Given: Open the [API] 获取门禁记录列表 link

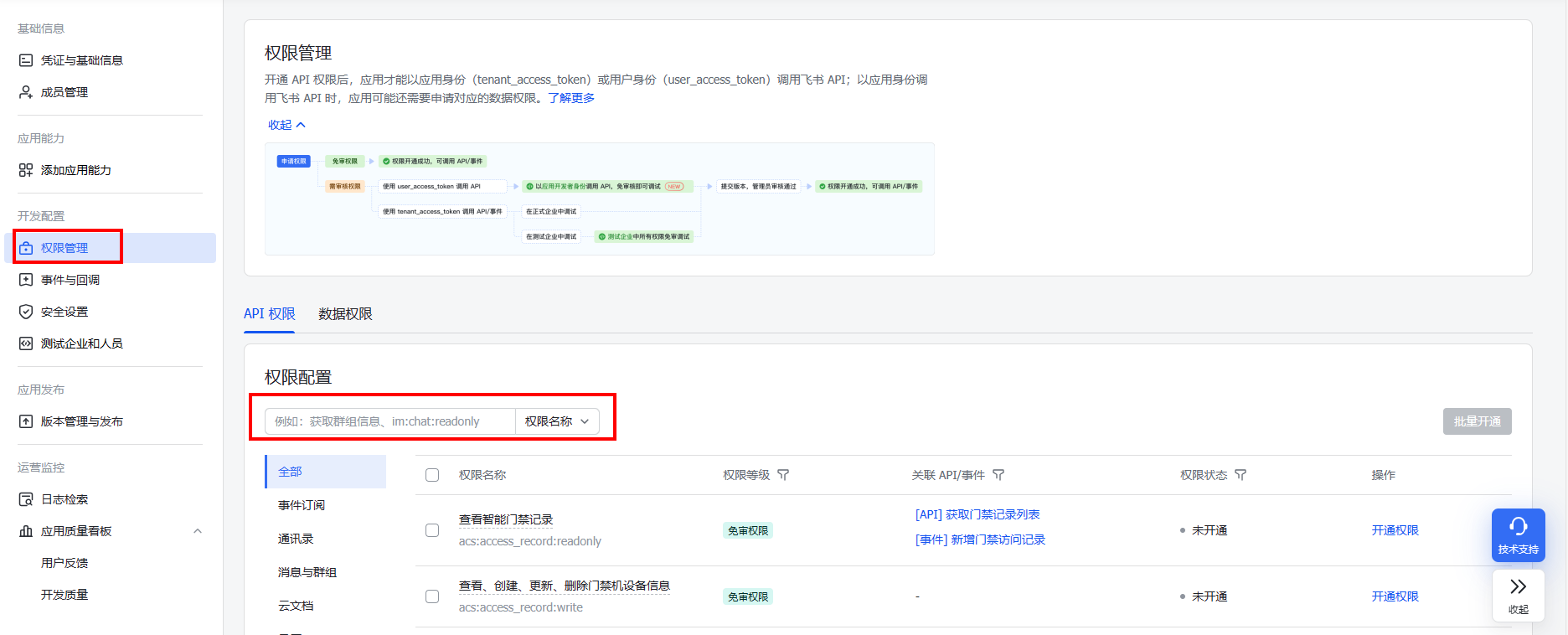Looking at the screenshot, I should click(x=977, y=514).
